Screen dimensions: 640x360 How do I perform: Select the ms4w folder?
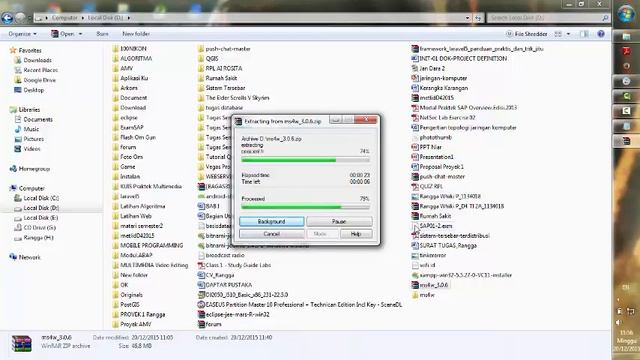[423, 295]
